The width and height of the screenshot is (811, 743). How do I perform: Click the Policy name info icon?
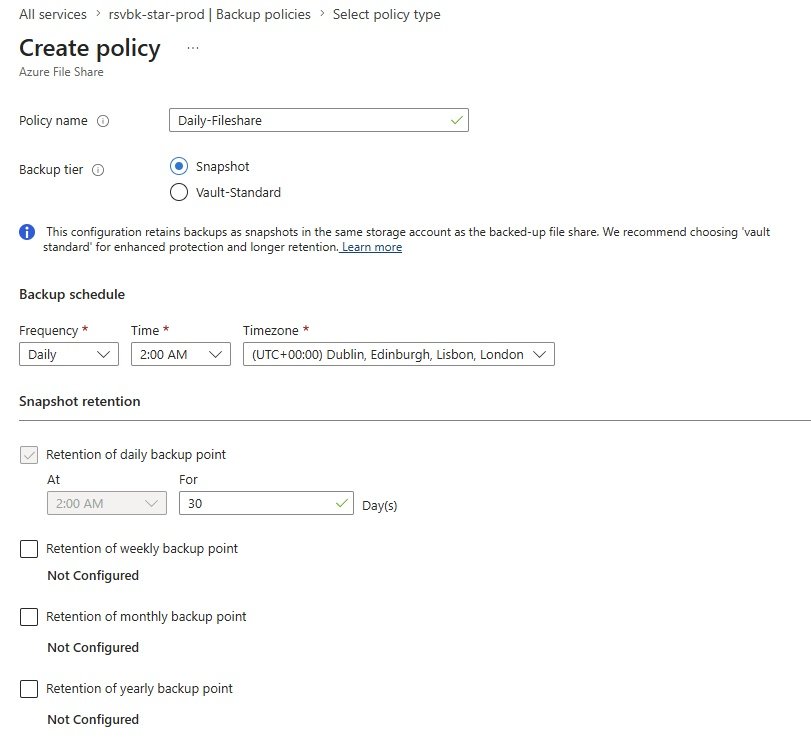[x=103, y=121]
